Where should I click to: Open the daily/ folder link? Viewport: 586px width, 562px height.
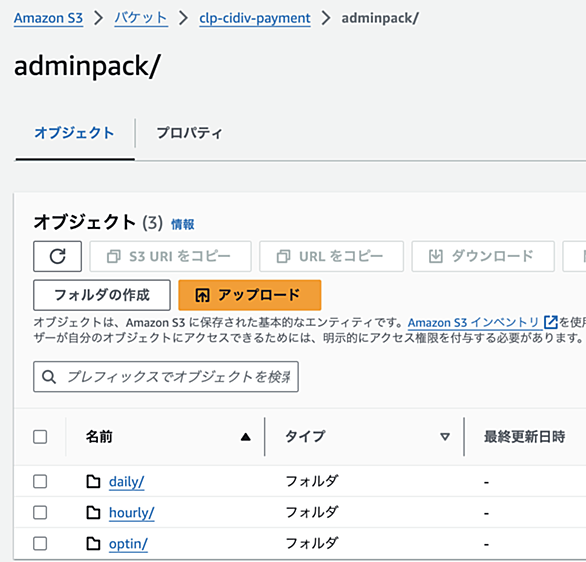[126, 482]
